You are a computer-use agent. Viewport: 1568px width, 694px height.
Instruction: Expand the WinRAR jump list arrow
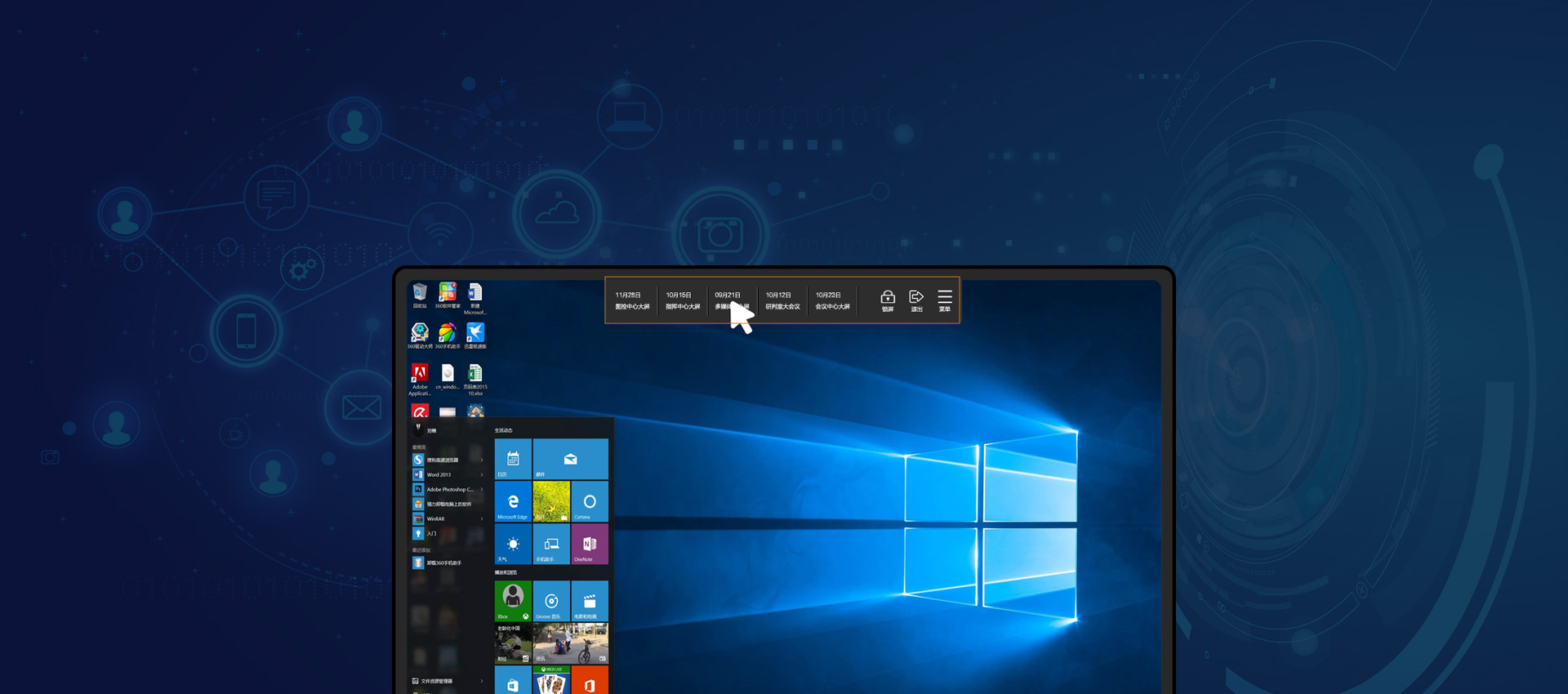[x=482, y=518]
